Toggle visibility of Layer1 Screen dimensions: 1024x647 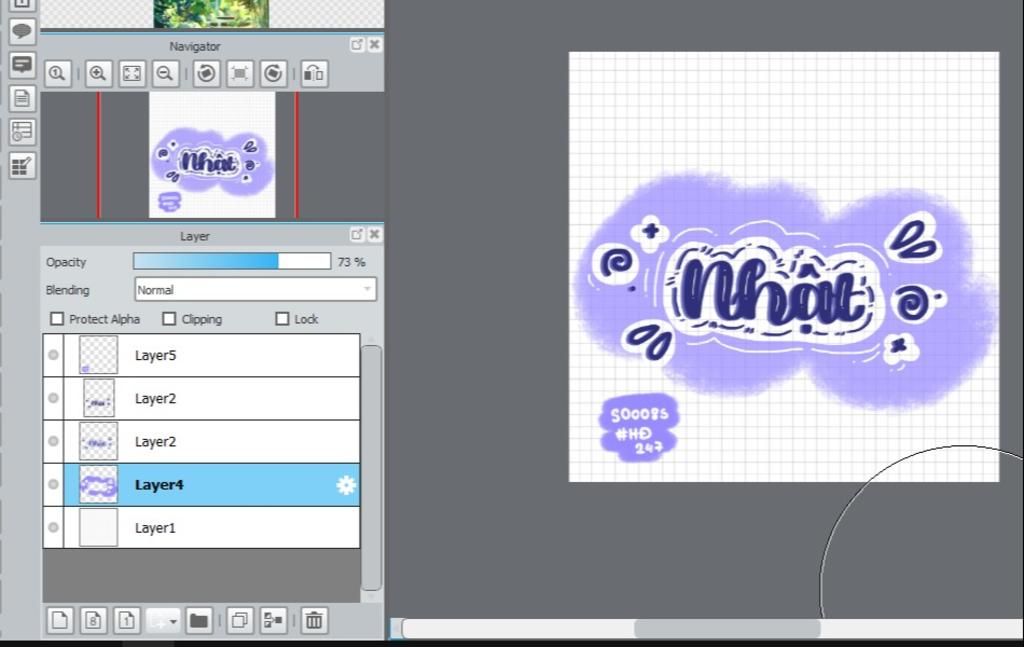pos(54,528)
